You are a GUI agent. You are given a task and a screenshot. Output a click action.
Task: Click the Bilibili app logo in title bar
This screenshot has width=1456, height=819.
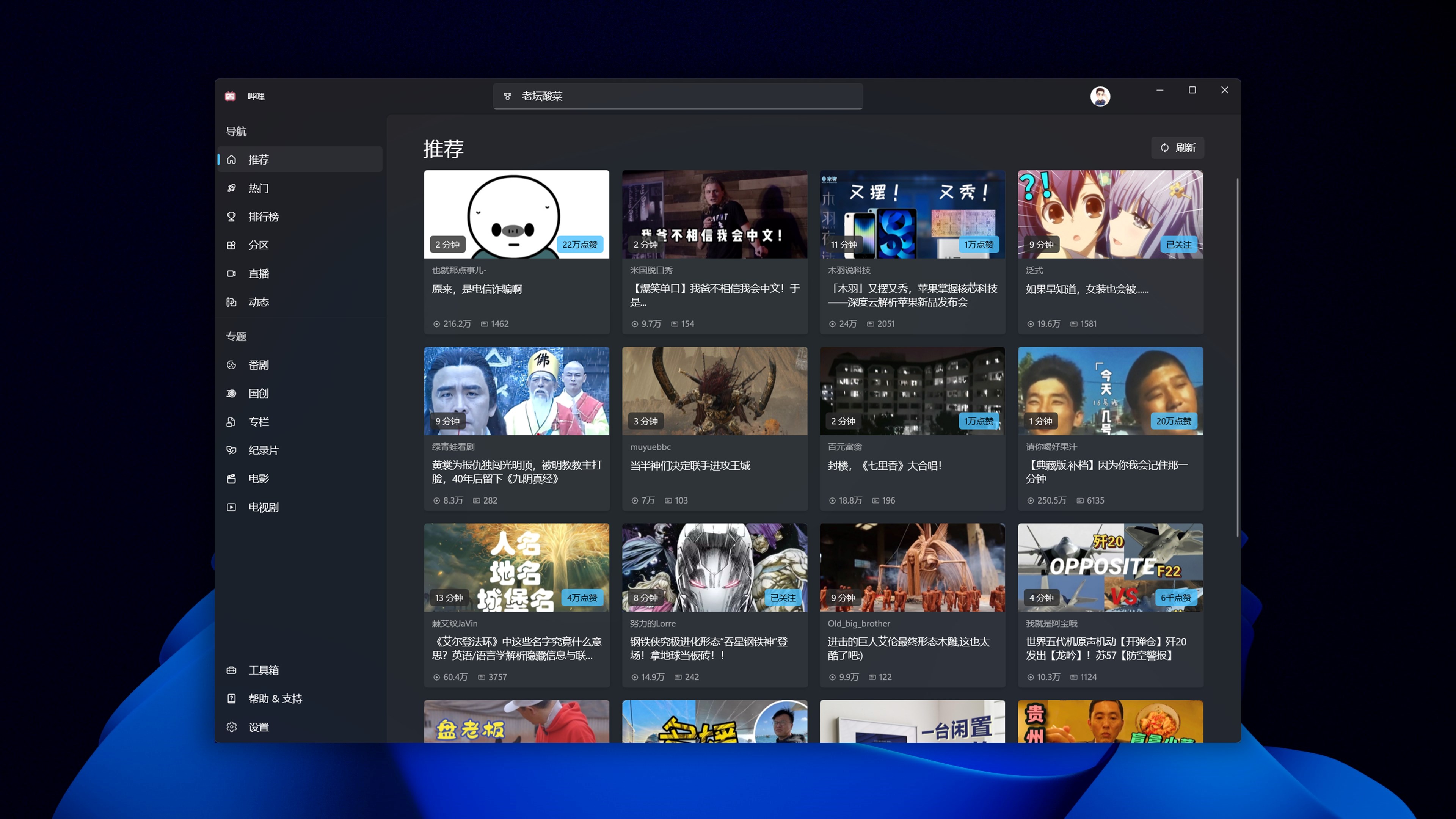230,96
